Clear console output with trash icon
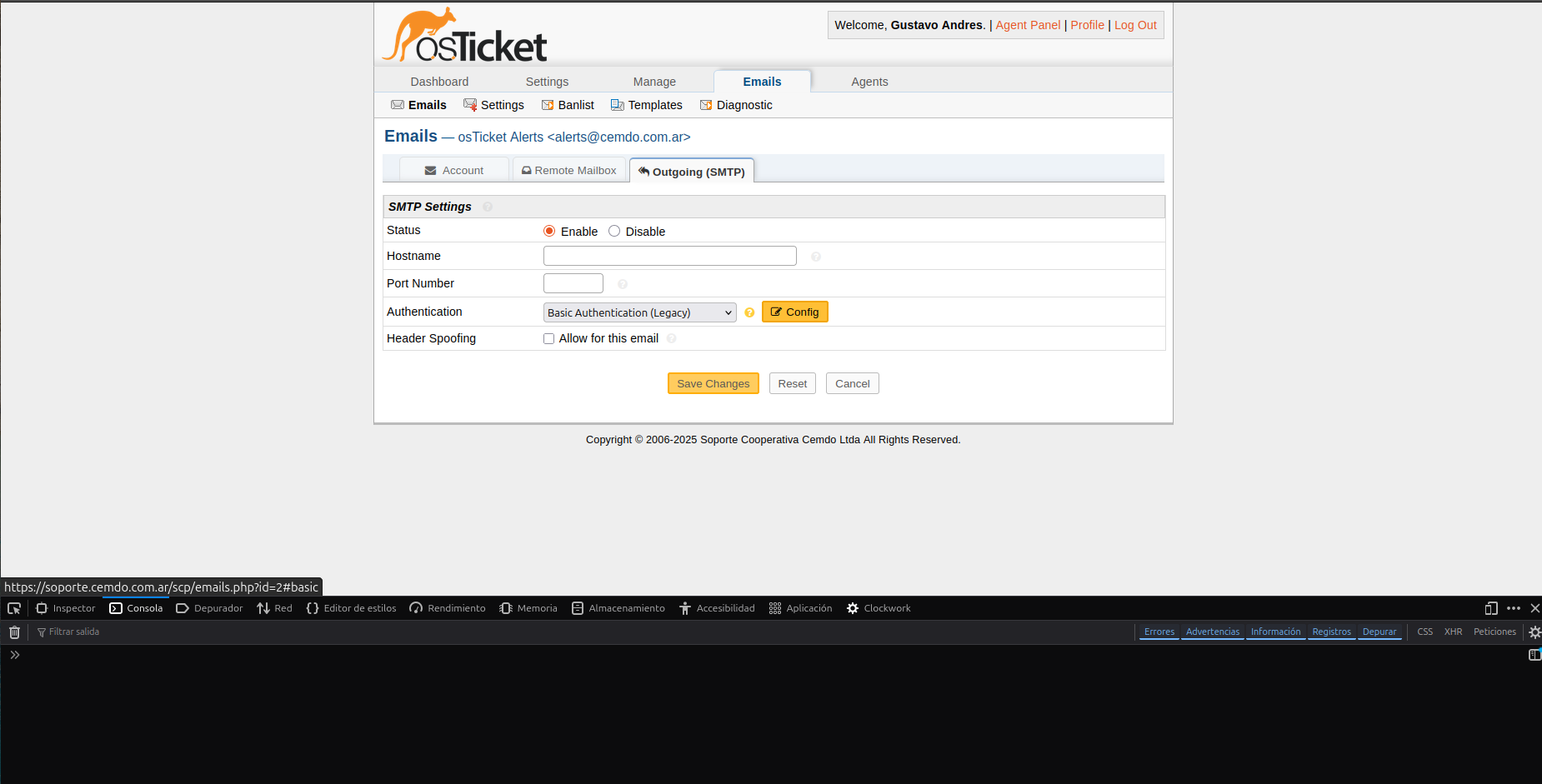 (x=14, y=632)
